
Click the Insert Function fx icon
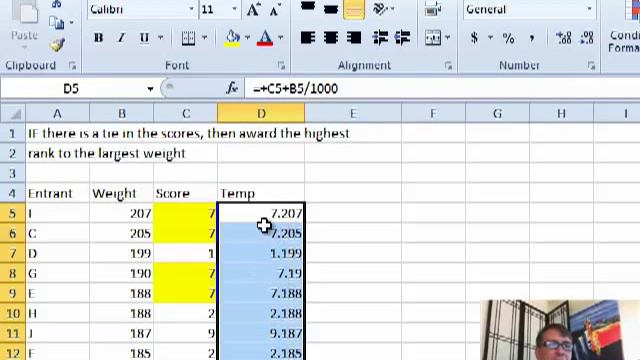(232, 88)
